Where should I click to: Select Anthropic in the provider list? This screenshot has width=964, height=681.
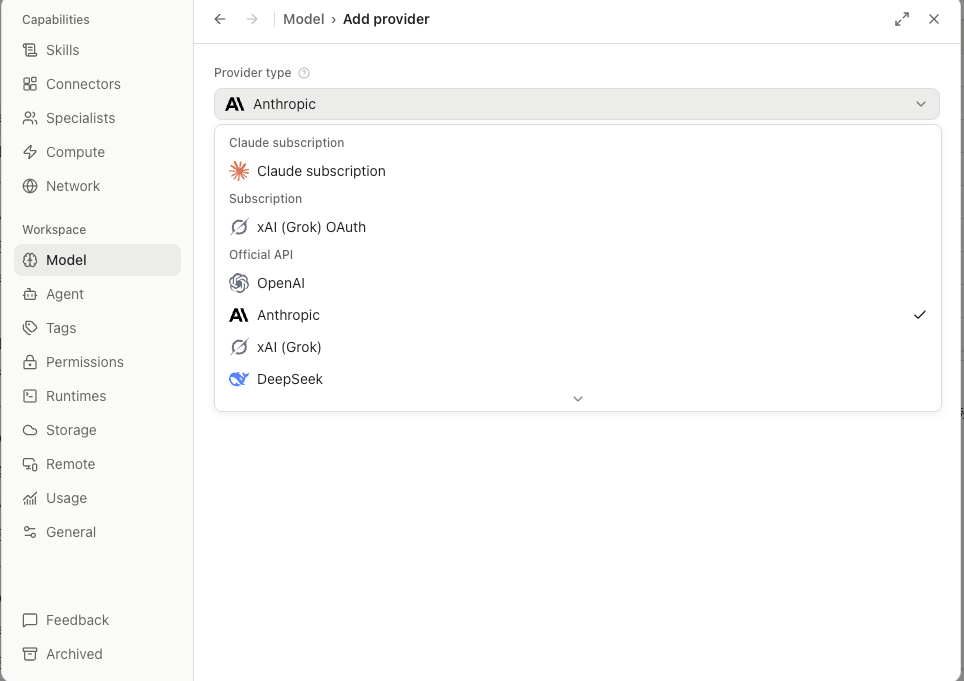[x=578, y=315]
